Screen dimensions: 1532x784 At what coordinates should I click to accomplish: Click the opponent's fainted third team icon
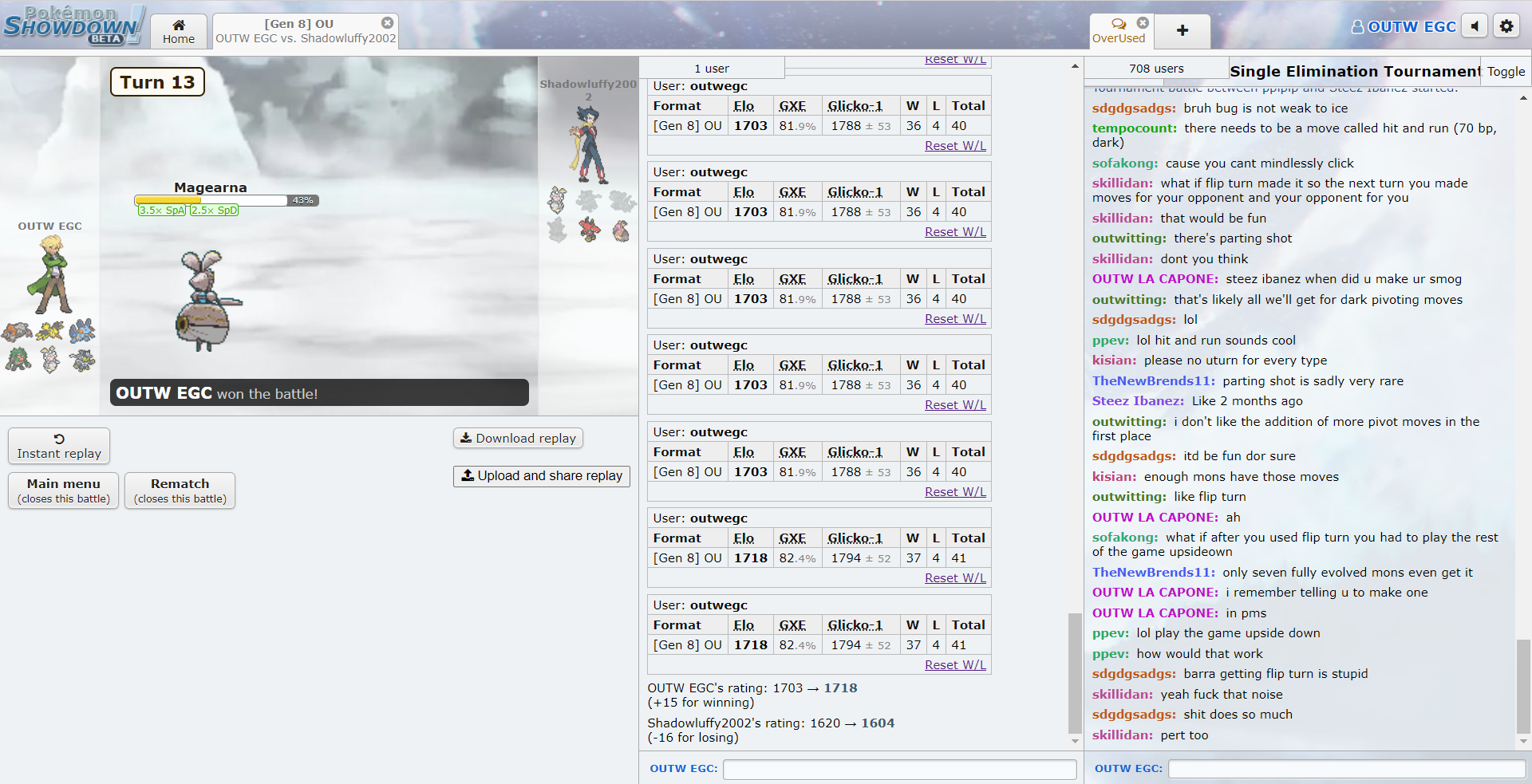pos(622,200)
